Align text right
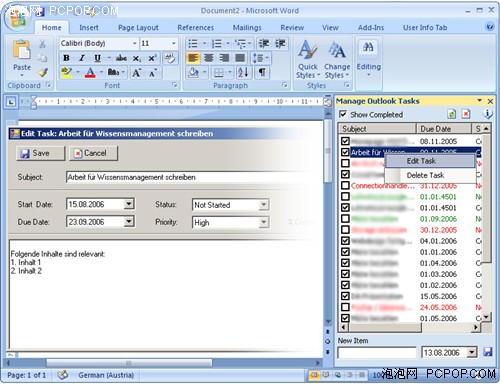 [224, 58]
